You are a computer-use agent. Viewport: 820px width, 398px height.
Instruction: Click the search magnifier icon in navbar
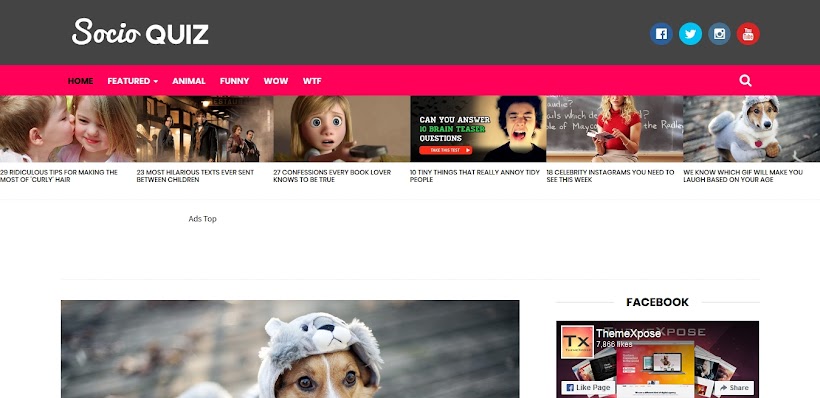(x=745, y=81)
